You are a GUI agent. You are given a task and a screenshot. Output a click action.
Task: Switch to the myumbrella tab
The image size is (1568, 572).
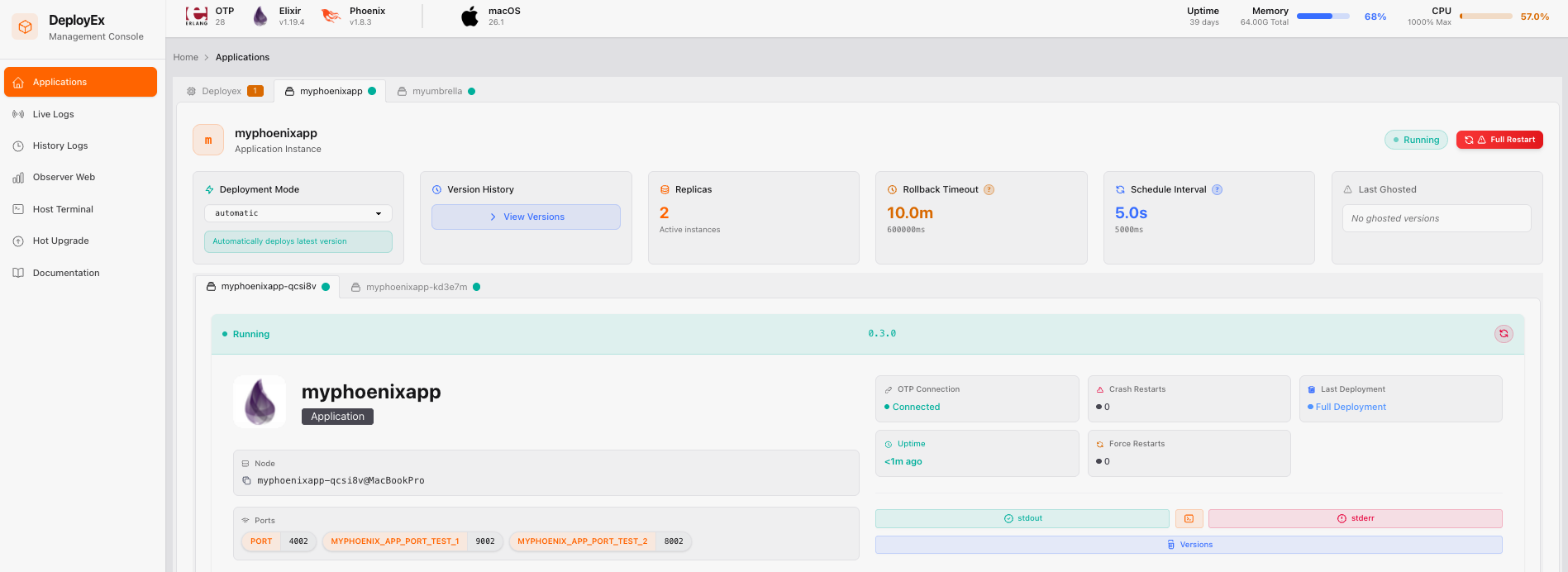[436, 91]
